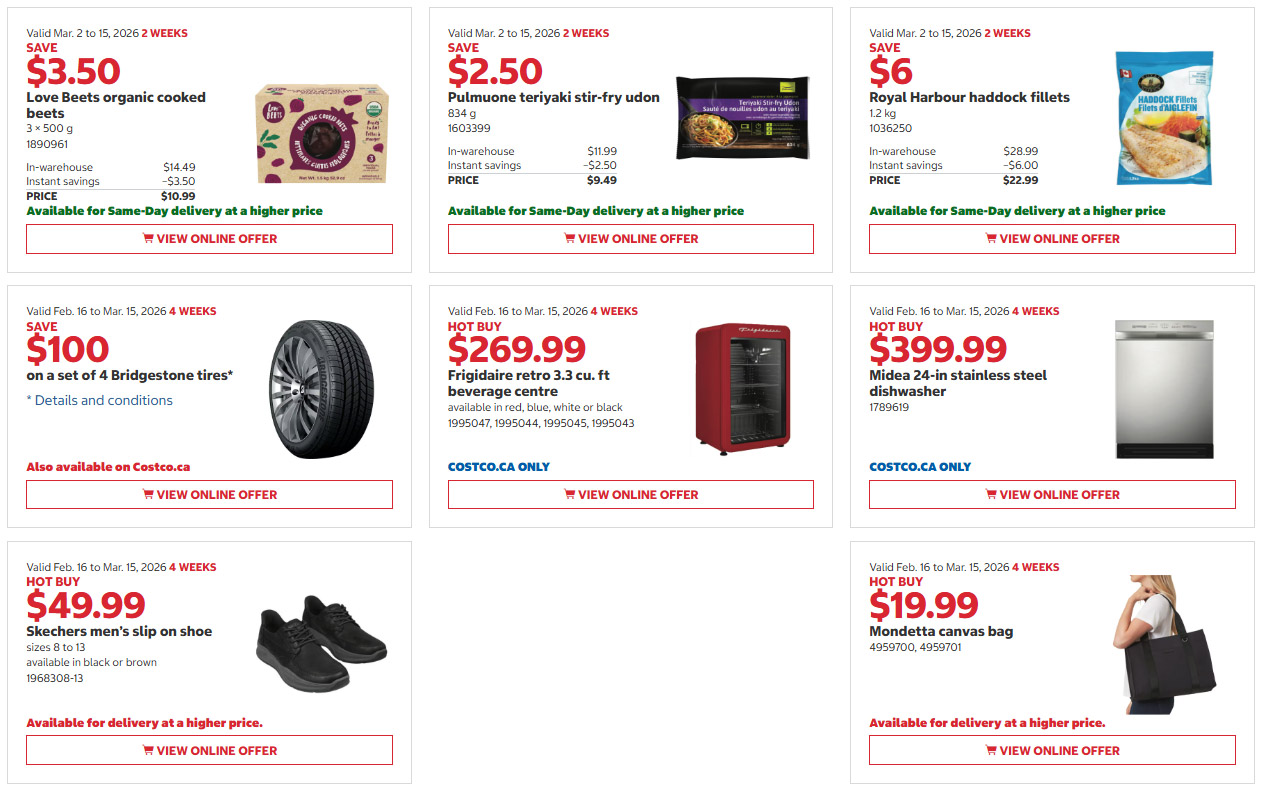The image size is (1263, 795).
Task: Click the COSTCO.CA ONLY label under Frigidaire beverage centre
Action: 498,466
